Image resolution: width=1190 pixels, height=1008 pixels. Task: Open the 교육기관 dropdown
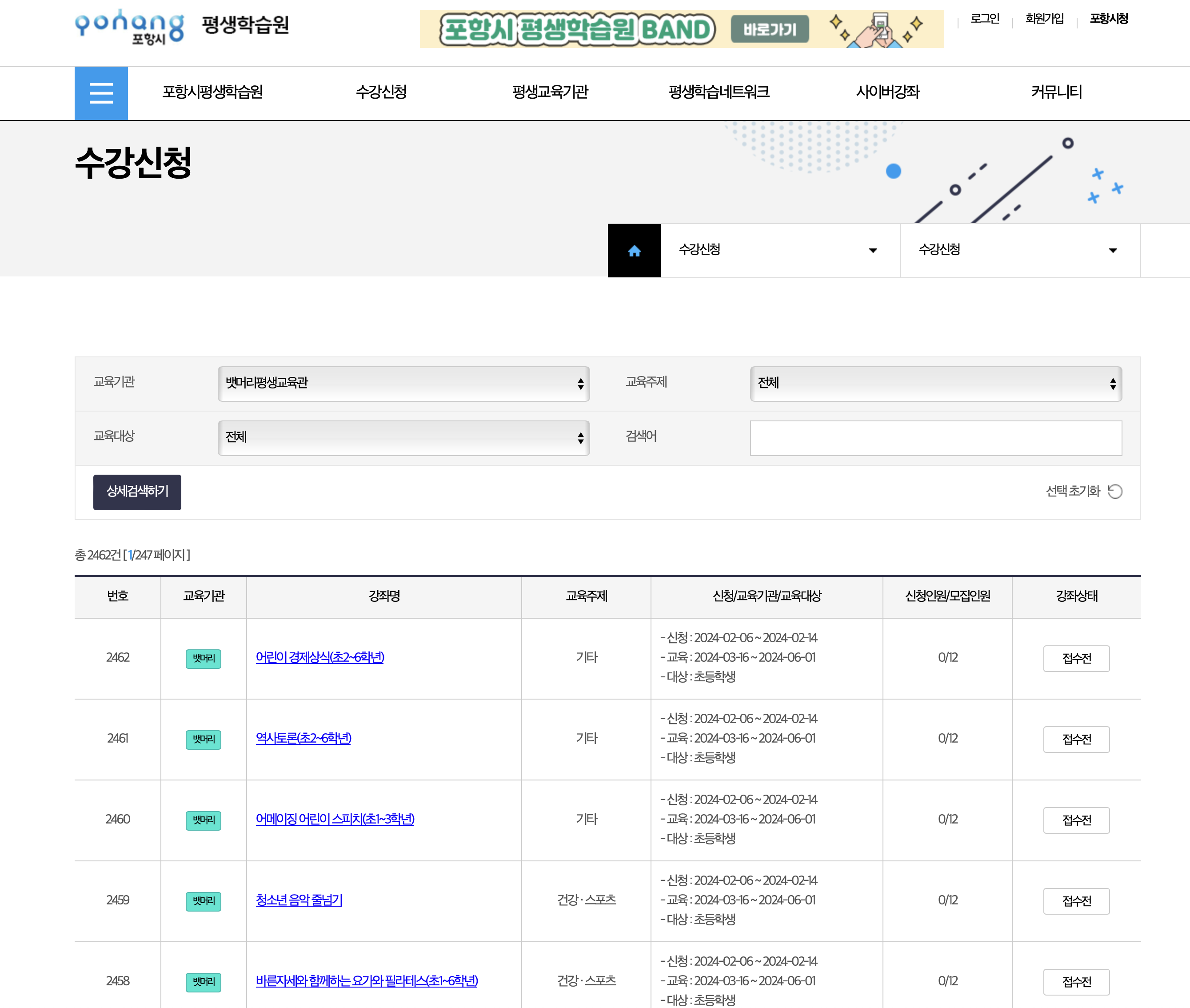pyautogui.click(x=403, y=384)
